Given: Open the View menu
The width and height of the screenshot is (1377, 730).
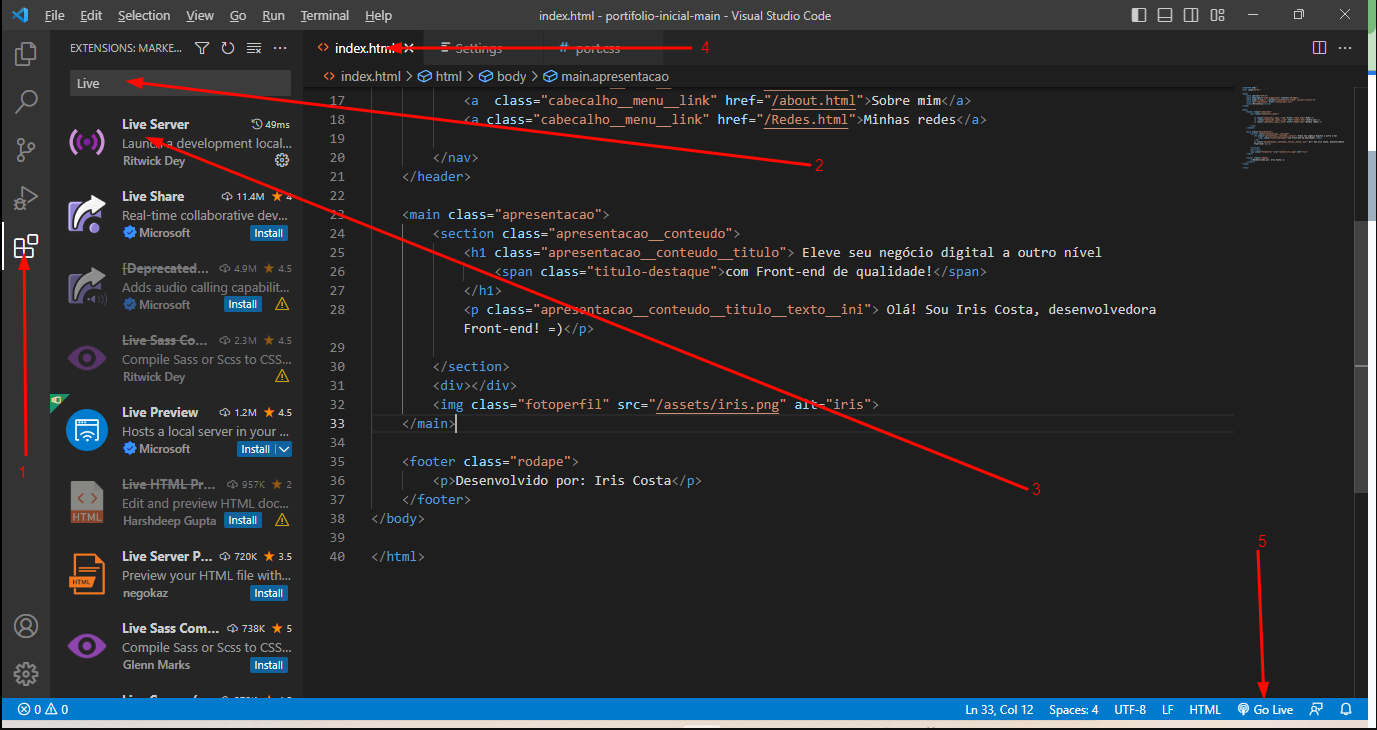Looking at the screenshot, I should tap(200, 16).
